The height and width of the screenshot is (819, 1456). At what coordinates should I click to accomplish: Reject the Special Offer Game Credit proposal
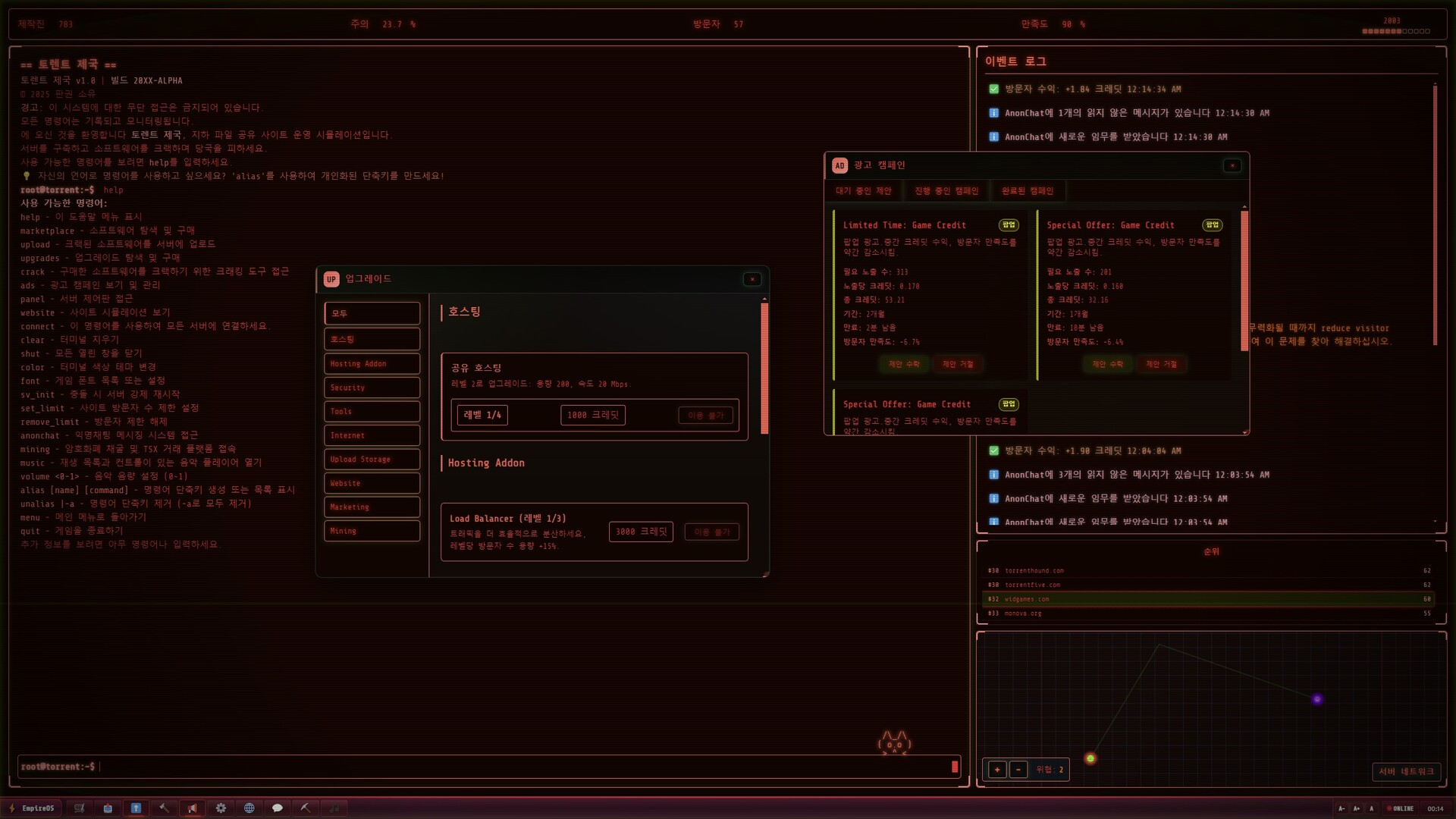1161,365
